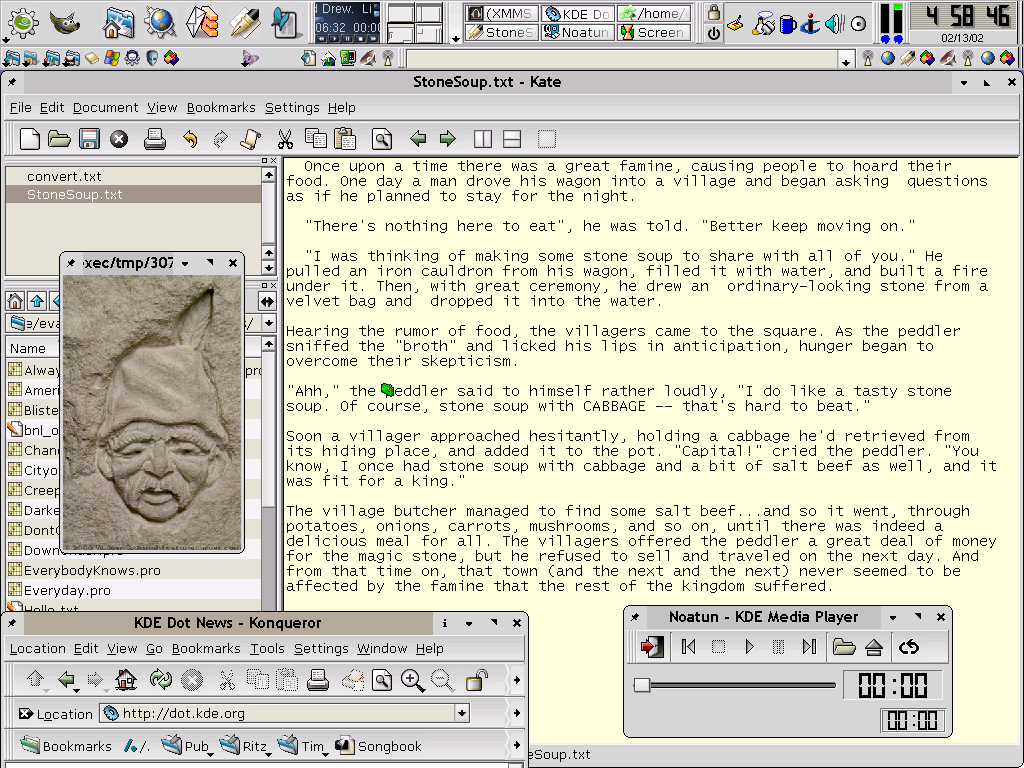Open Noatun title bar dropdown menu

pos(893,617)
